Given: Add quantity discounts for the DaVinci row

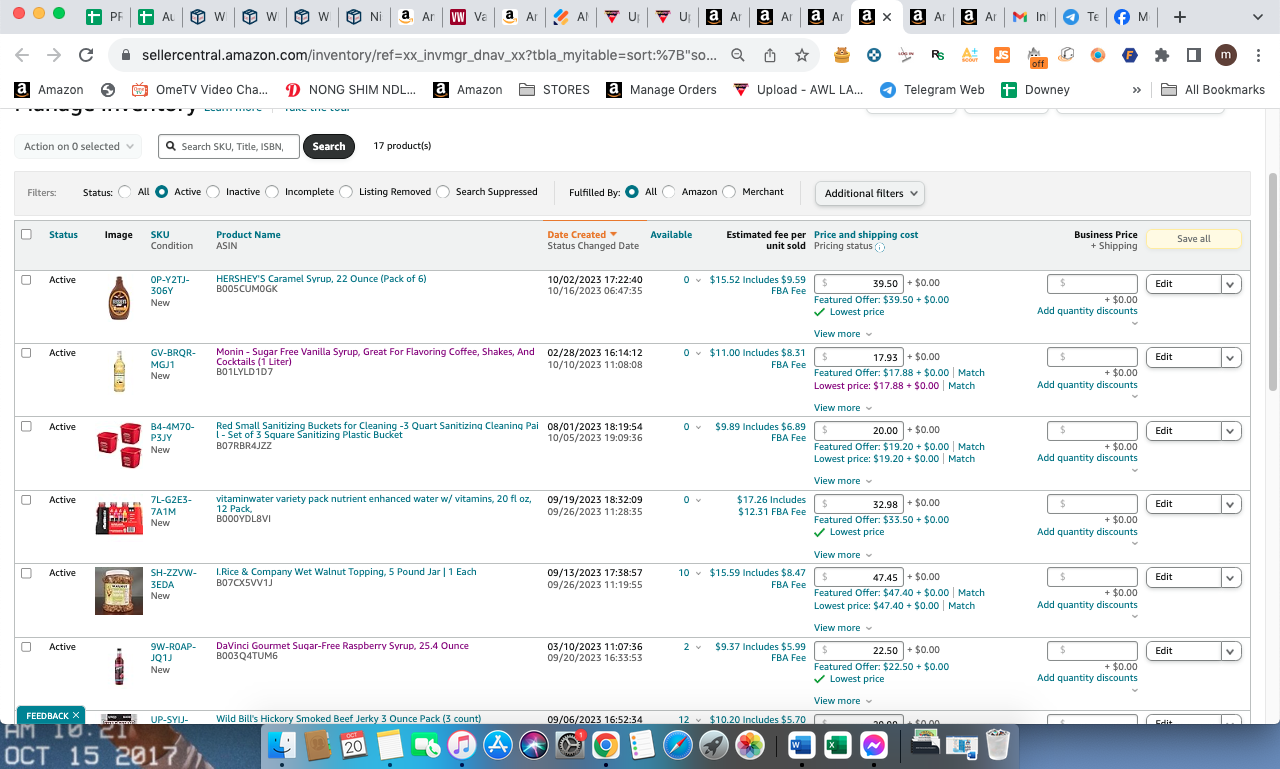Looking at the screenshot, I should point(1087,678).
